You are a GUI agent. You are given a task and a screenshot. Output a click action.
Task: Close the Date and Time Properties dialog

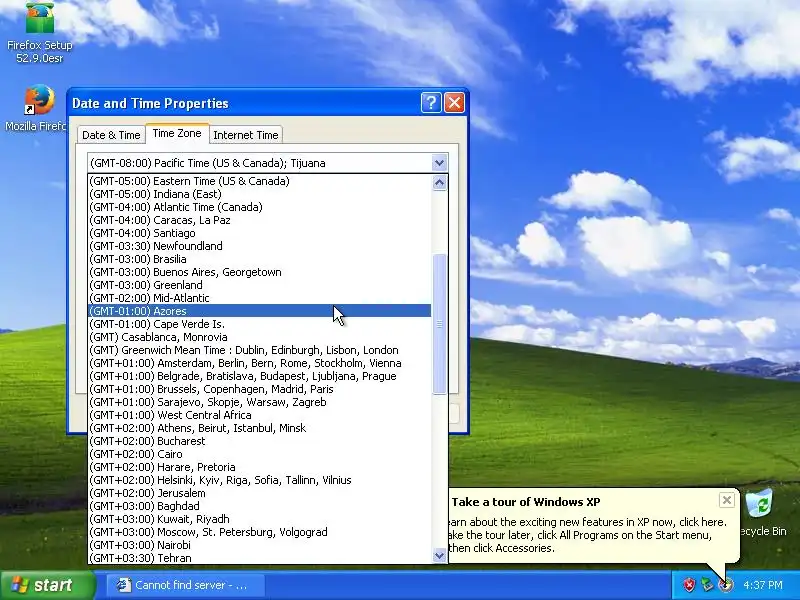454,103
